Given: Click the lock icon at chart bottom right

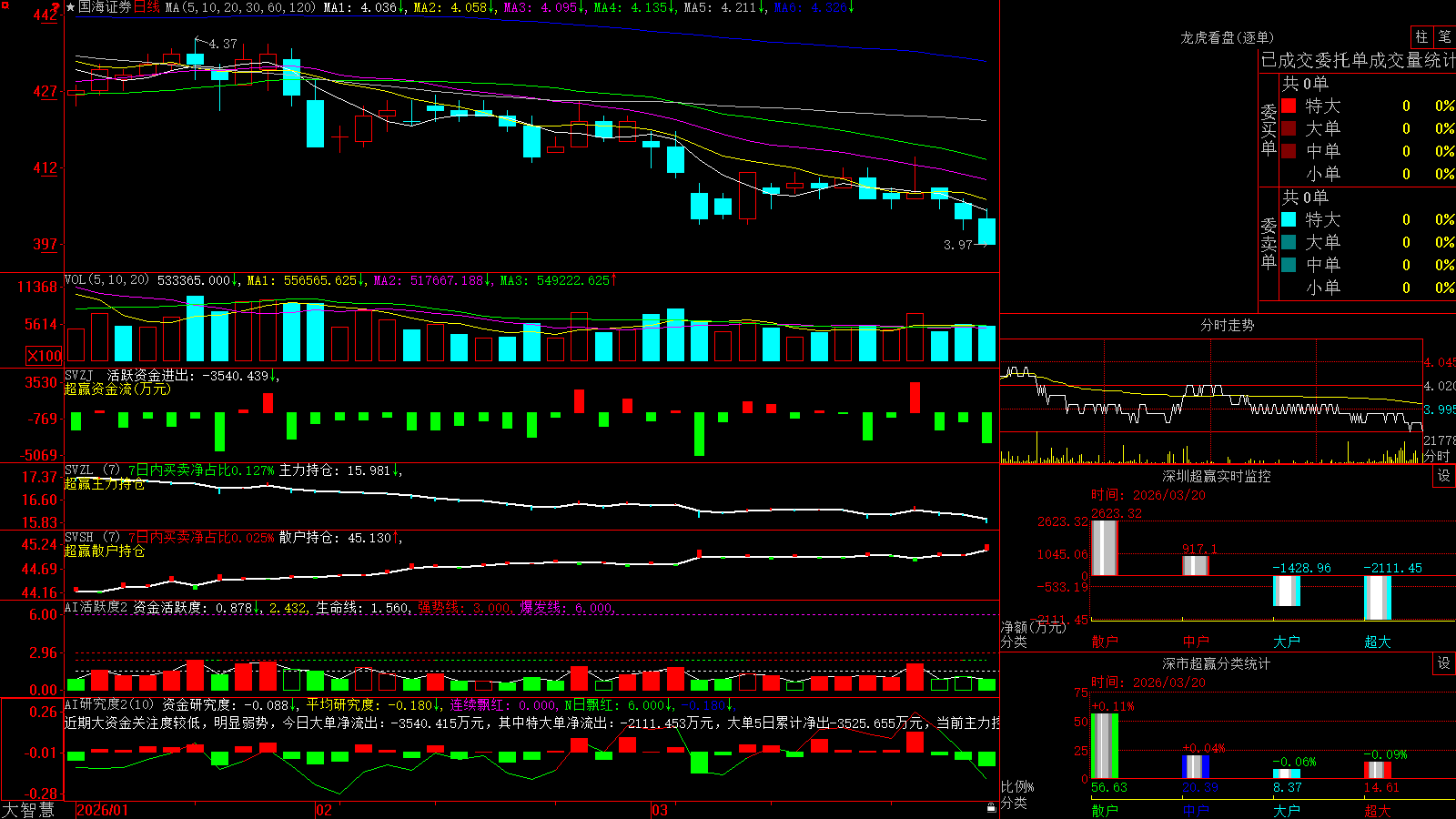Looking at the screenshot, I should (x=991, y=808).
